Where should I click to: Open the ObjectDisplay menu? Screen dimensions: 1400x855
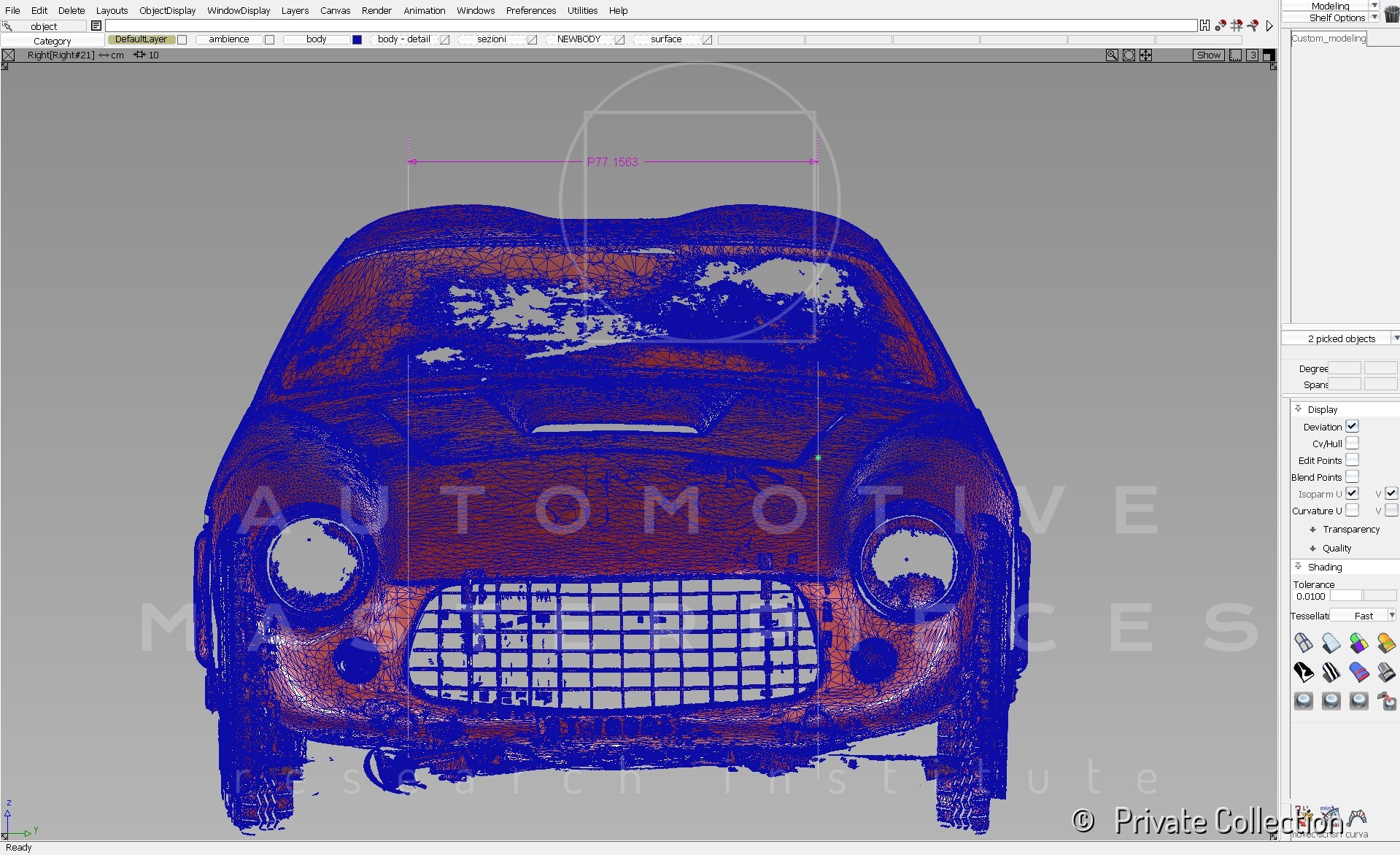tap(167, 10)
